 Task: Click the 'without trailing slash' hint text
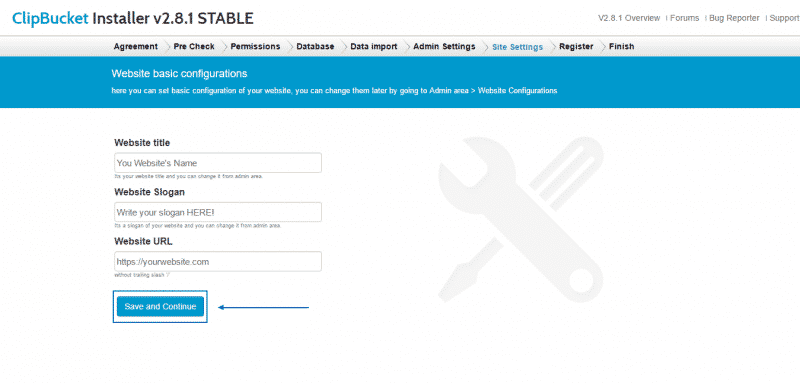click(x=142, y=275)
